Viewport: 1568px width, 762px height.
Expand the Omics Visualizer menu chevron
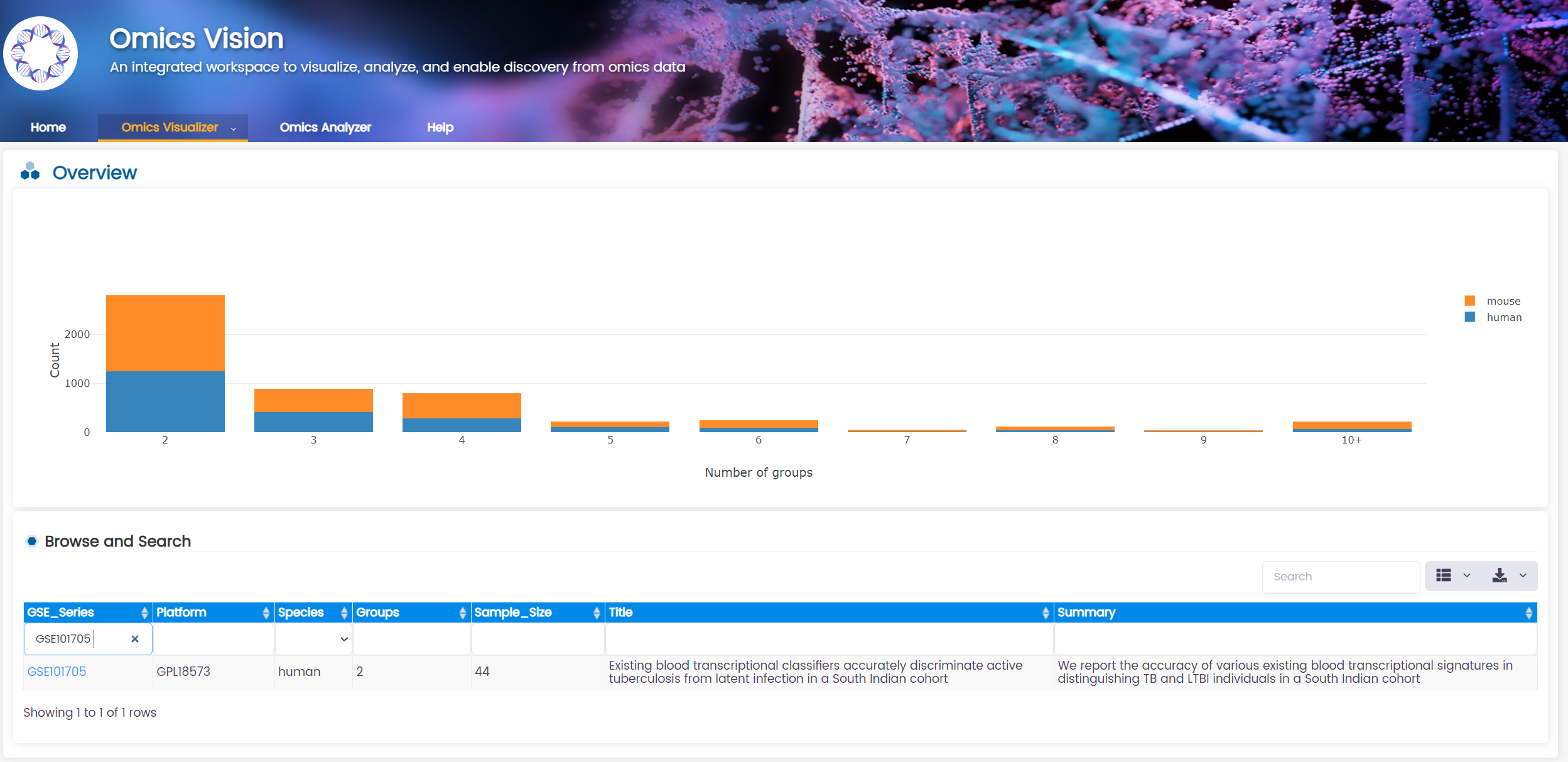(234, 128)
